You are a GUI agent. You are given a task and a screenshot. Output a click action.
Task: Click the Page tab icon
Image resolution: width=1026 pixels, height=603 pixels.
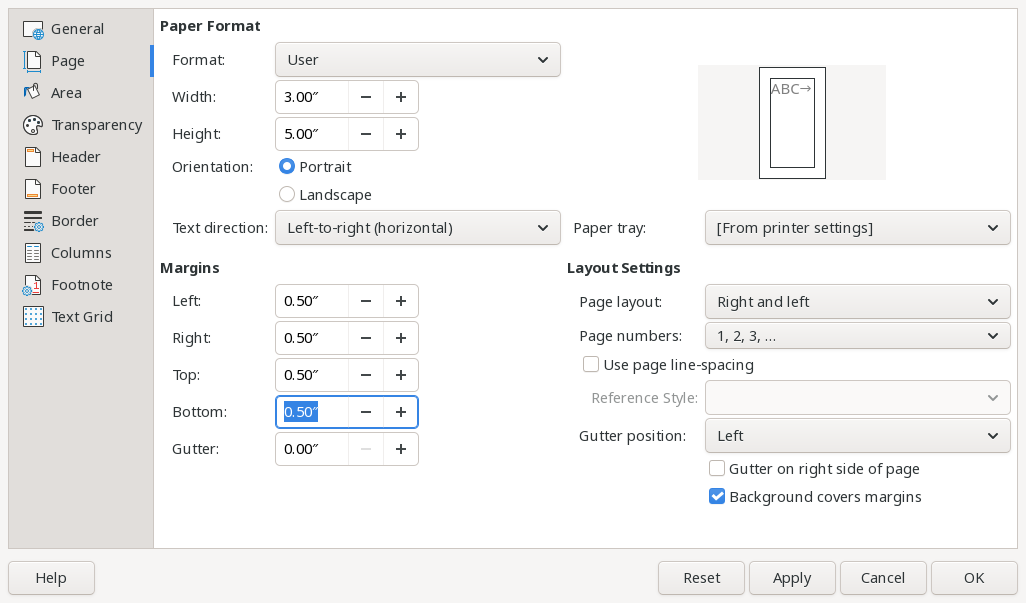coord(33,61)
